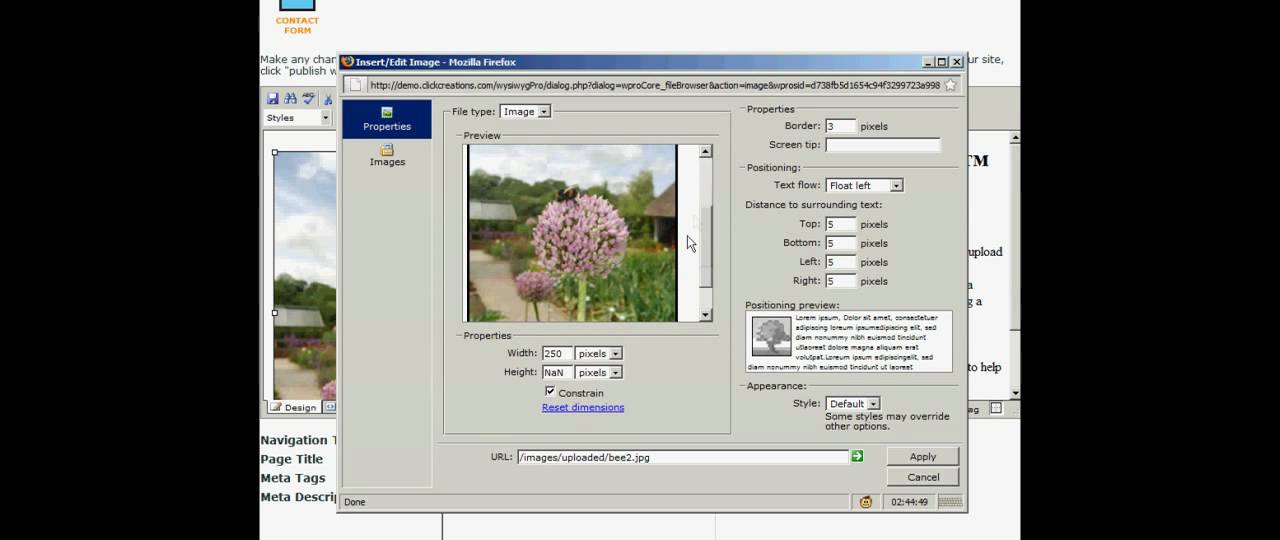
Task: Close the Insert/Edit Image dialog window
Action: point(956,62)
